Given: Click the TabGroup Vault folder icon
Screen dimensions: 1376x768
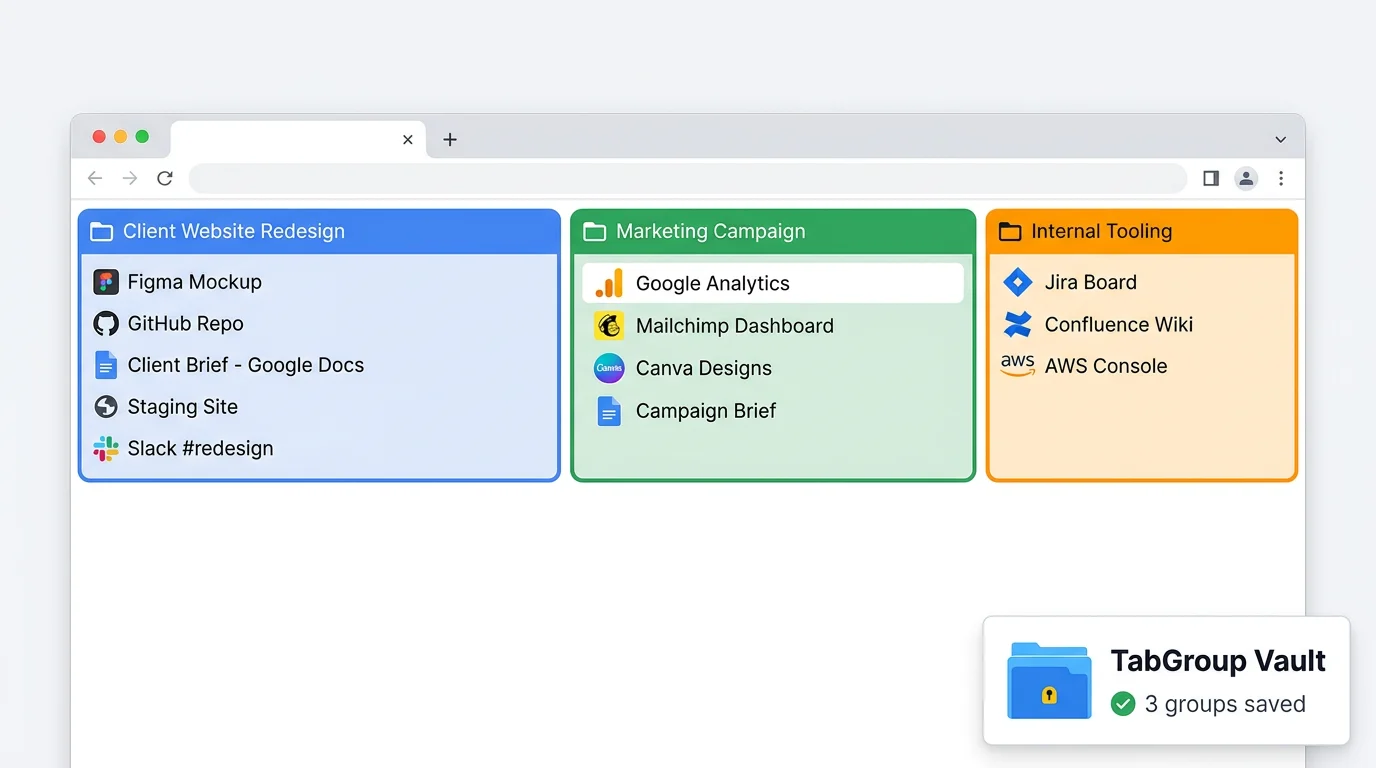Looking at the screenshot, I should [x=1048, y=680].
